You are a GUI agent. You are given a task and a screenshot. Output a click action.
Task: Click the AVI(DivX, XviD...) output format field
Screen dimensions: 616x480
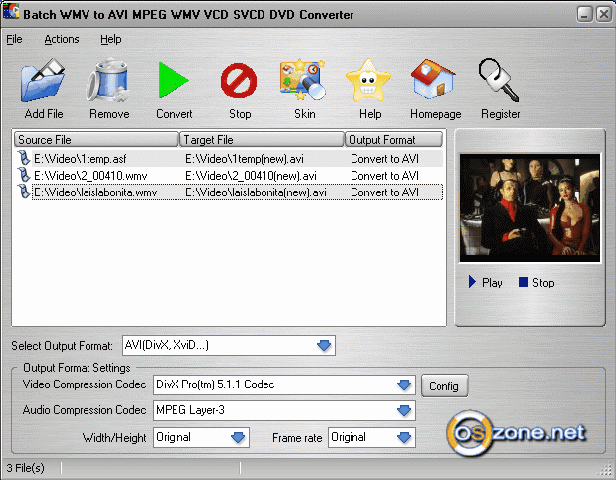pos(229,346)
